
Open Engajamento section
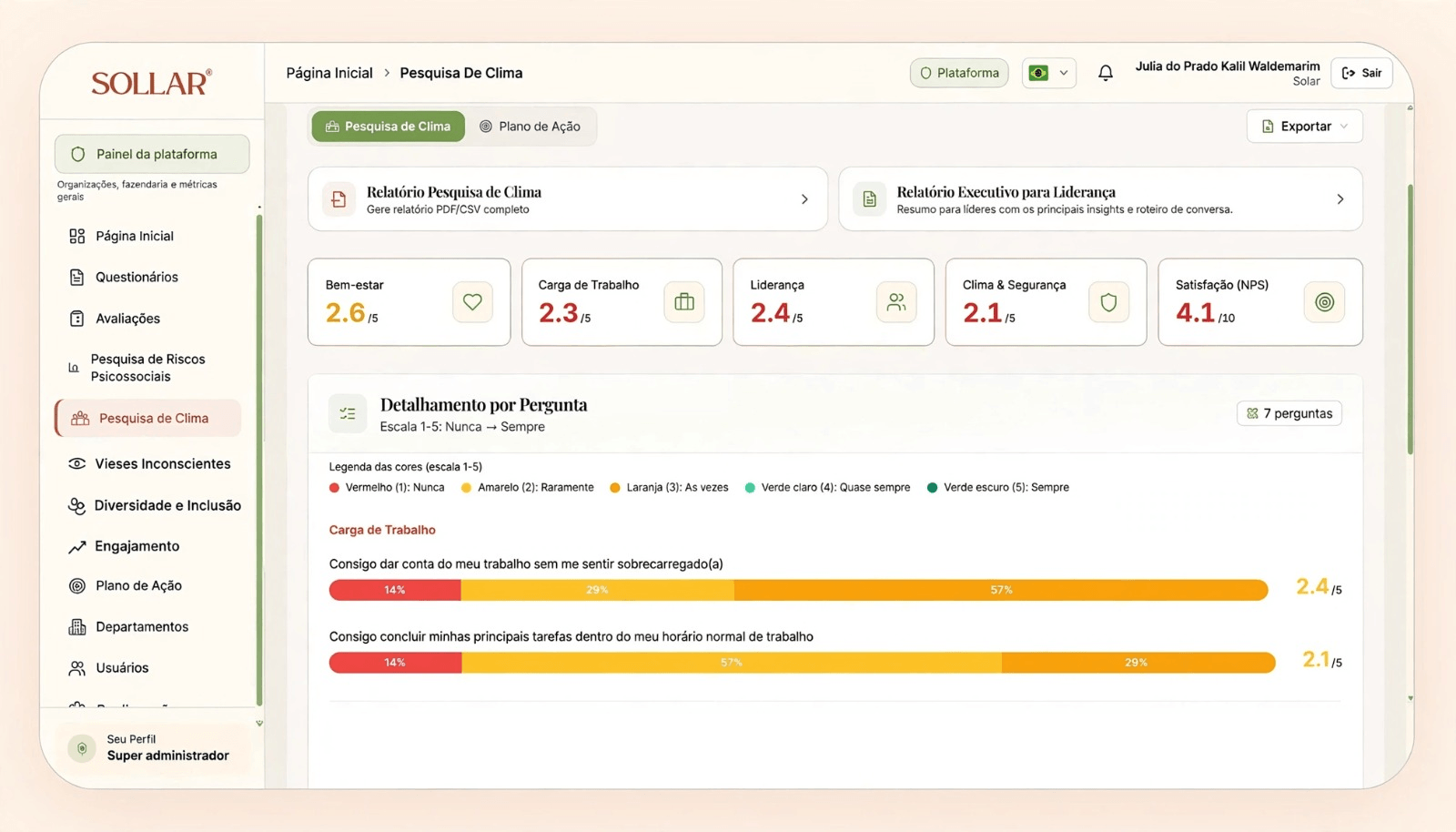(136, 546)
